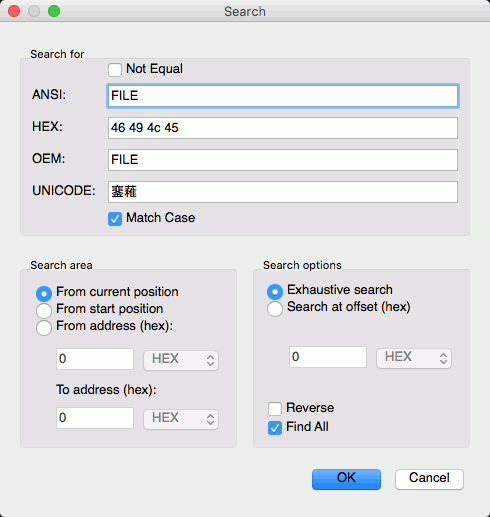
Task: Open the search offset HEX format dropdown
Action: click(x=414, y=358)
